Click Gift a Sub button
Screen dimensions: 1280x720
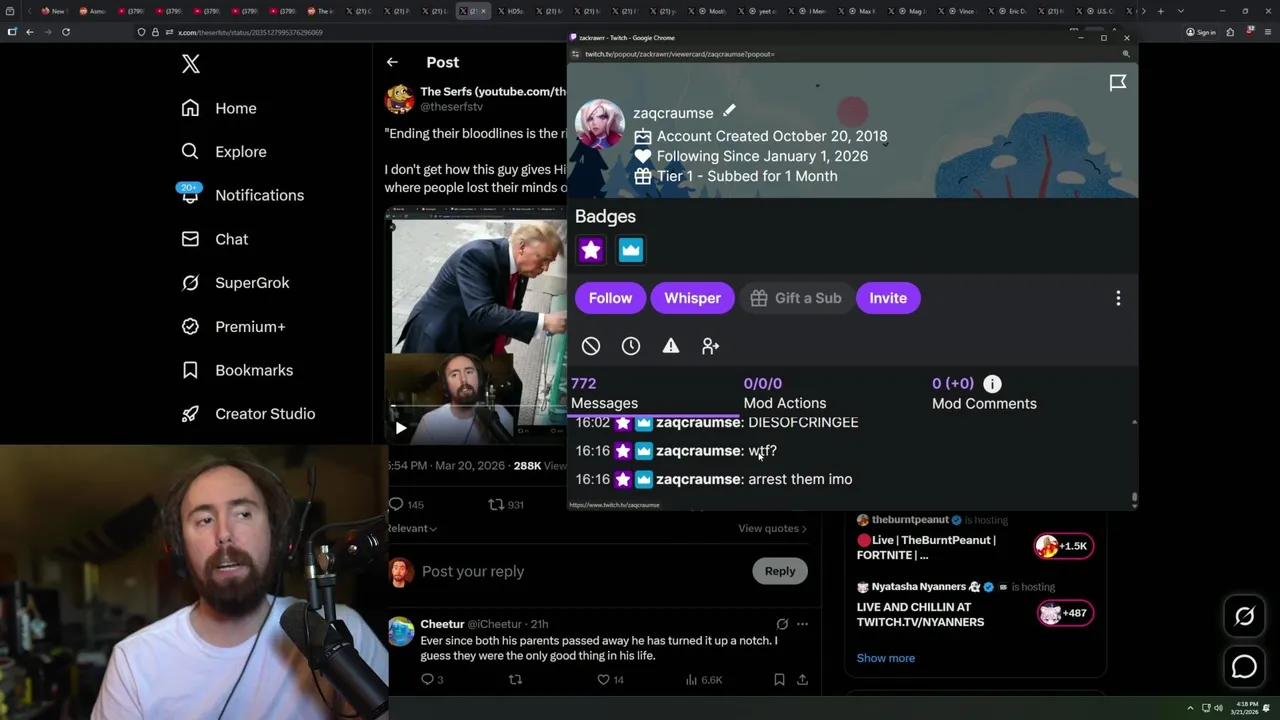coord(796,298)
